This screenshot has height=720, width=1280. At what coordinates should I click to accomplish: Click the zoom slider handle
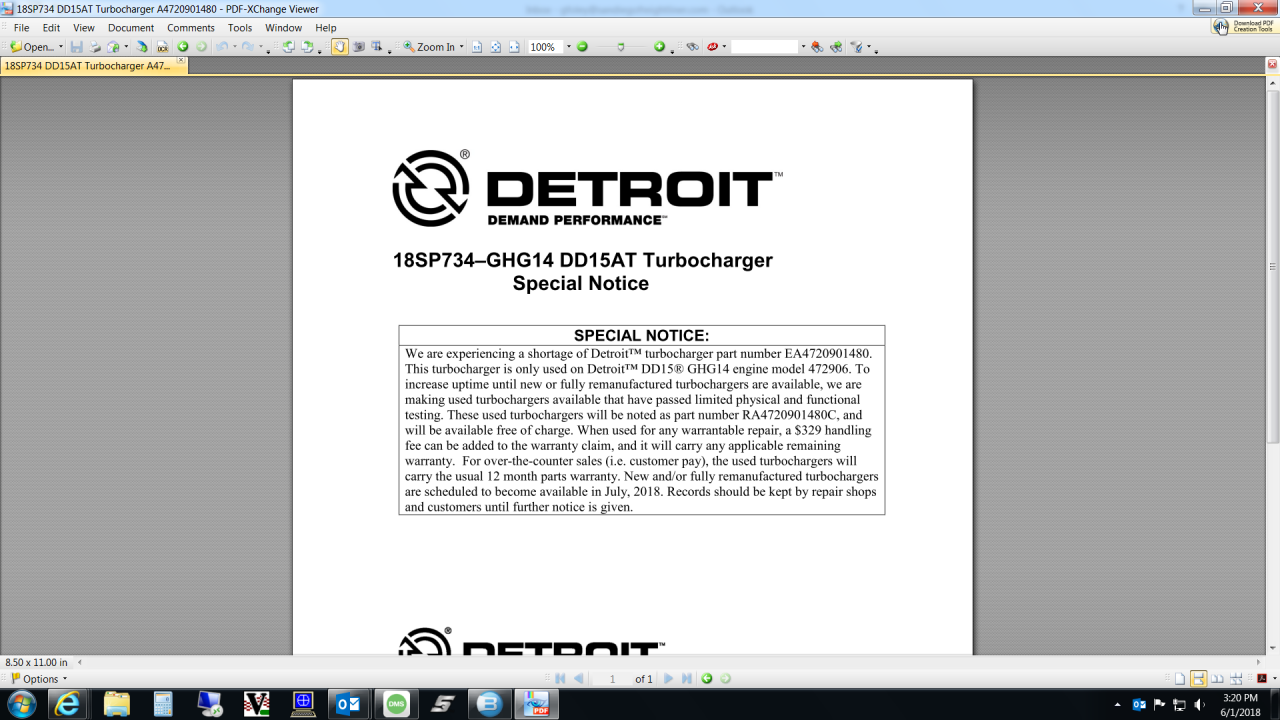coord(621,47)
